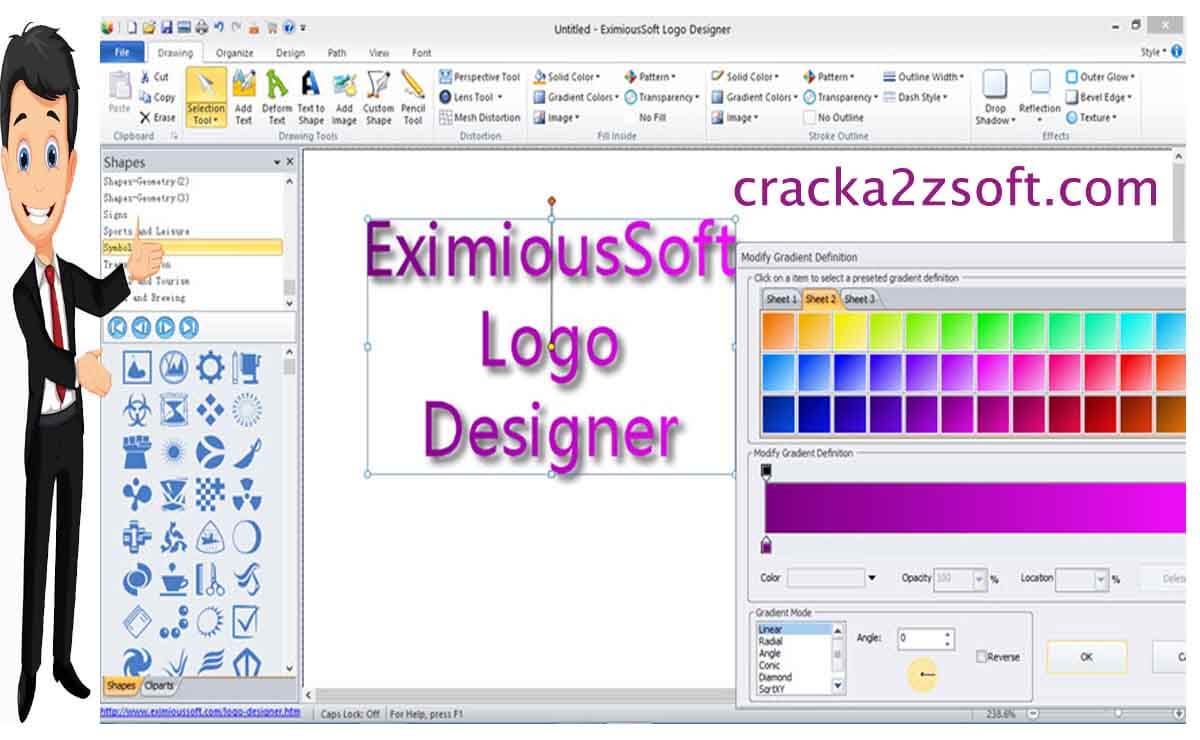Click the Paste clipboard button
Screen dimensions: 1200x740
pyautogui.click(x=119, y=92)
